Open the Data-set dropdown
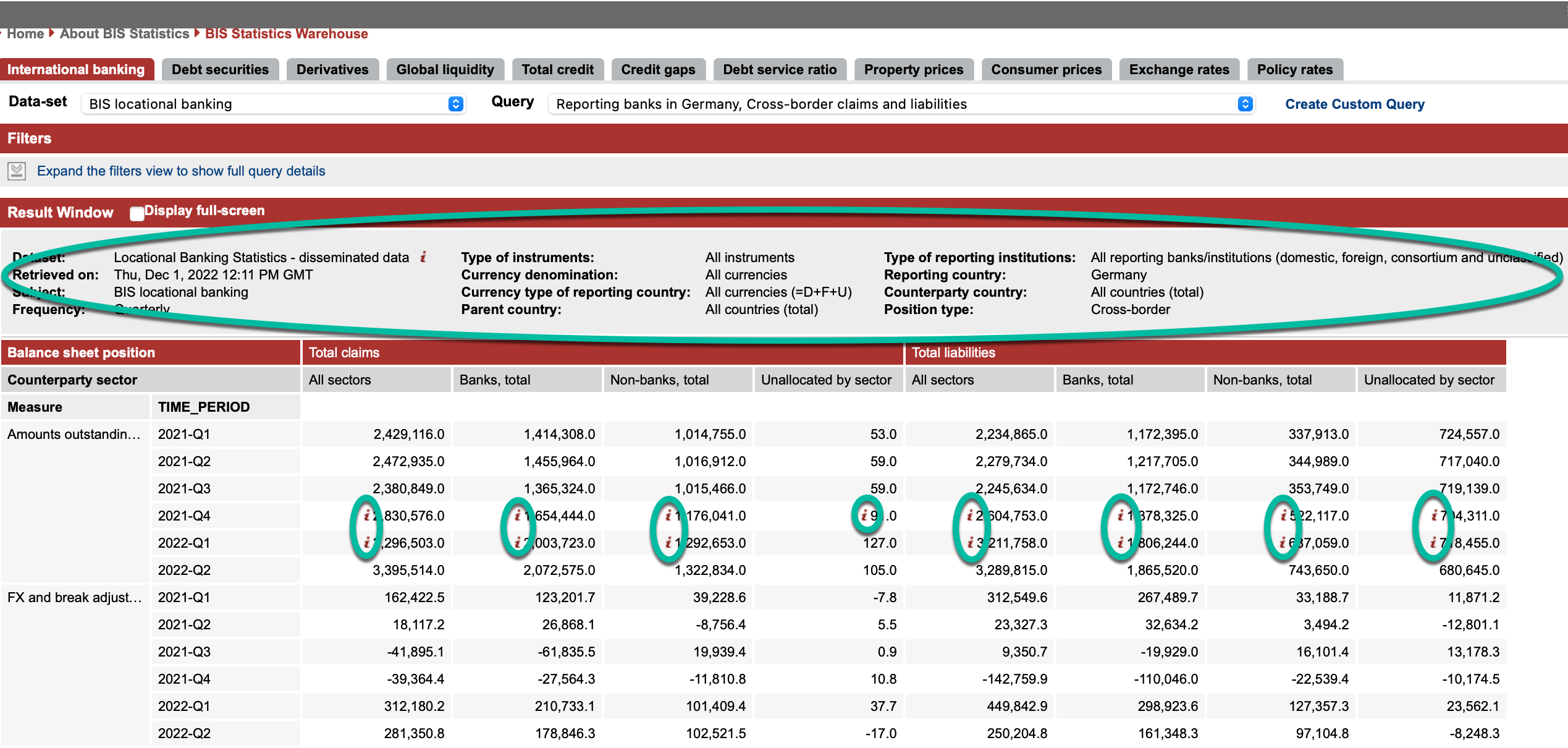Viewport: 1568px width, 748px height. pos(272,104)
